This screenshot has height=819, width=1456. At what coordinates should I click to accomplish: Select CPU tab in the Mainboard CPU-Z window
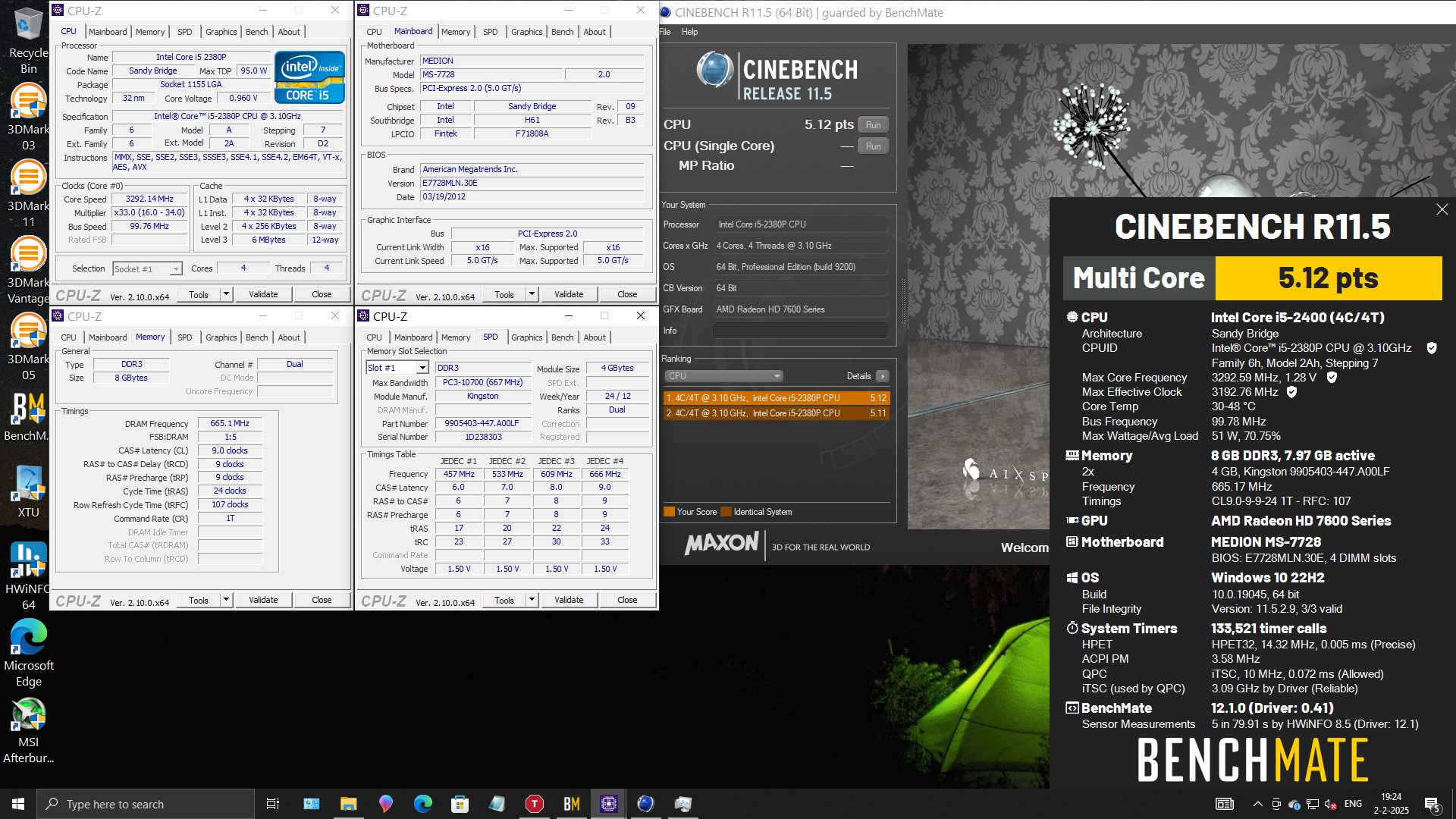coord(374,32)
